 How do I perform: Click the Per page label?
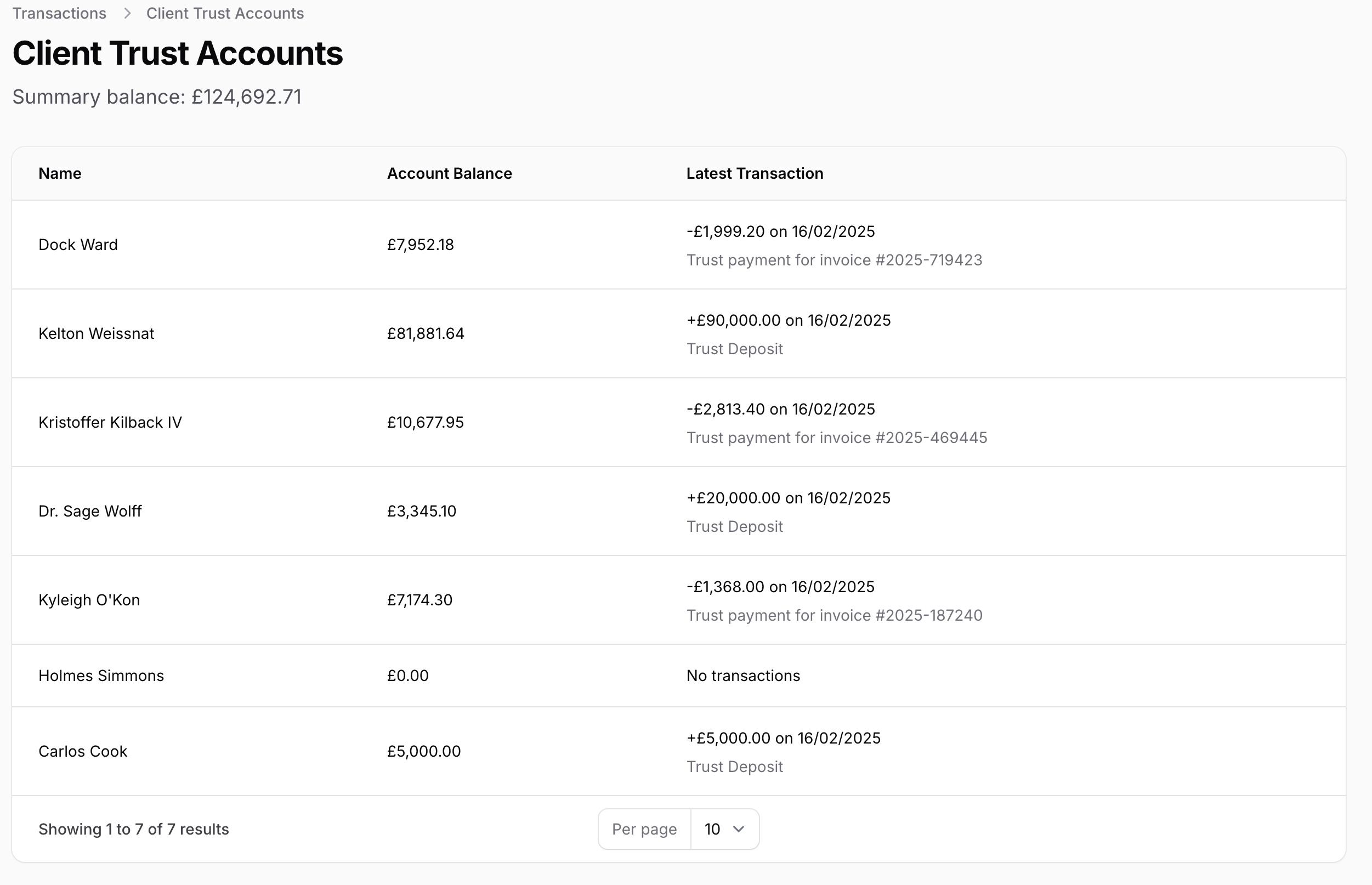[x=644, y=829]
